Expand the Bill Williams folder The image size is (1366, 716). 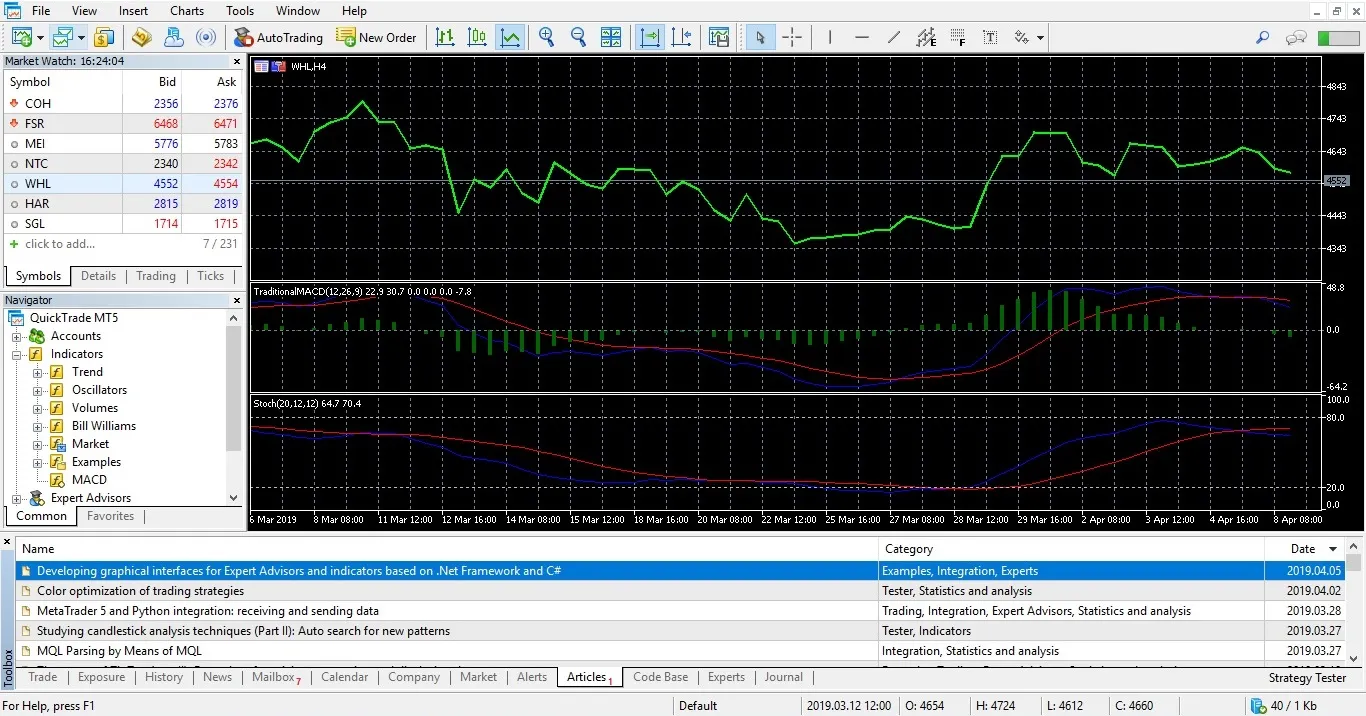pyautogui.click(x=38, y=426)
